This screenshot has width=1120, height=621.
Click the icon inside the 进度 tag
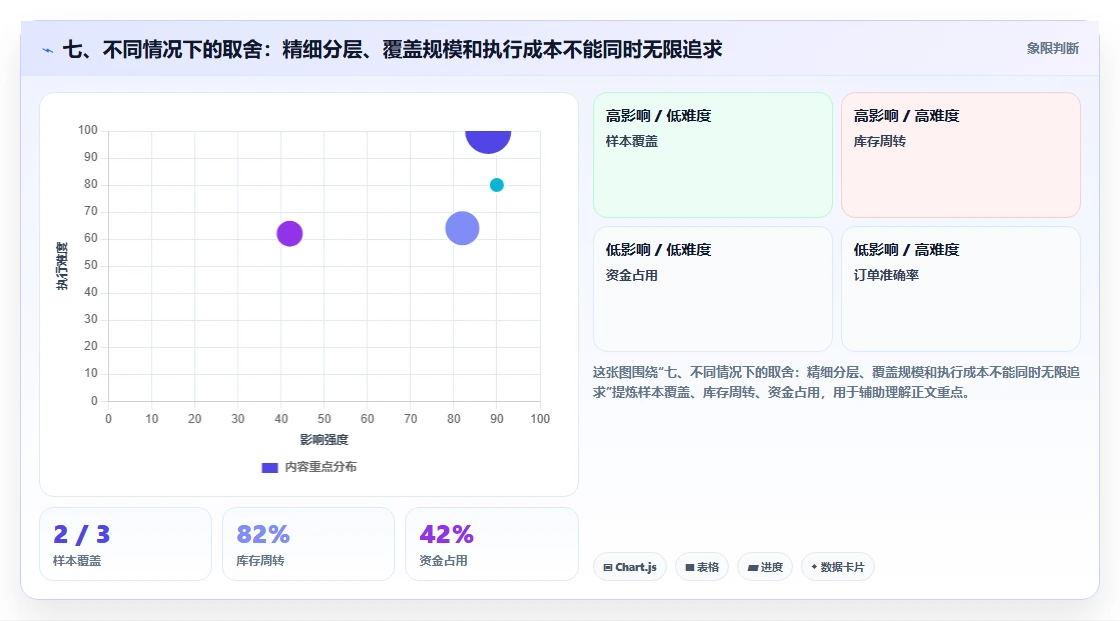[753, 567]
